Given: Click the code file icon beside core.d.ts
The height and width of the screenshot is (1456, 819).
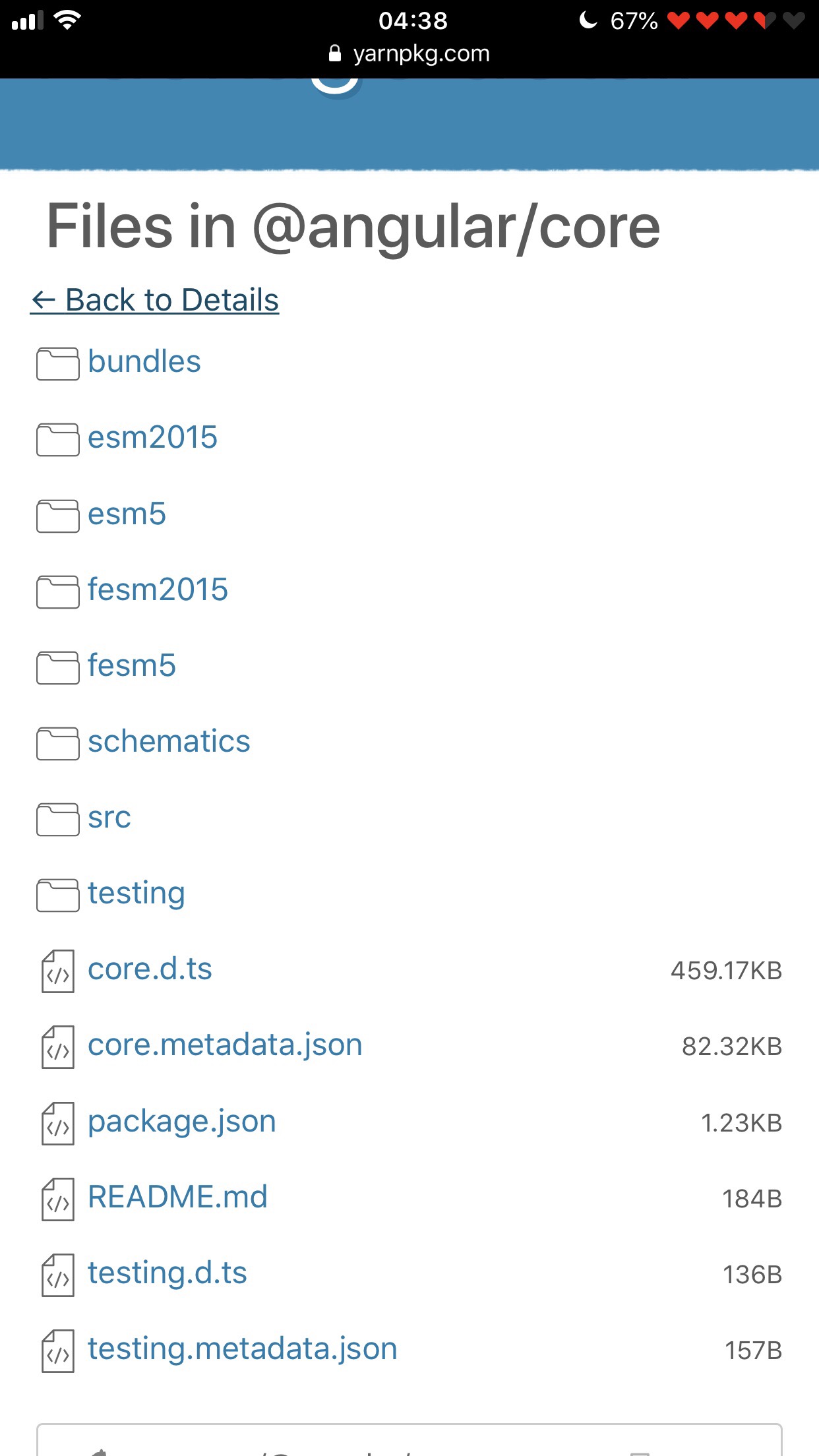Looking at the screenshot, I should click(x=57, y=971).
